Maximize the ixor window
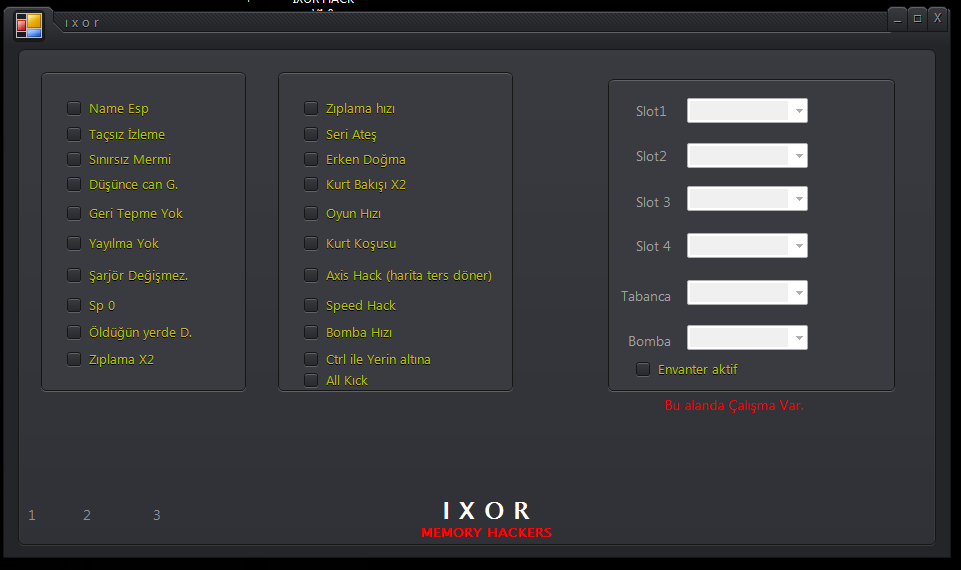Image resolution: width=961 pixels, height=570 pixels. [x=917, y=18]
